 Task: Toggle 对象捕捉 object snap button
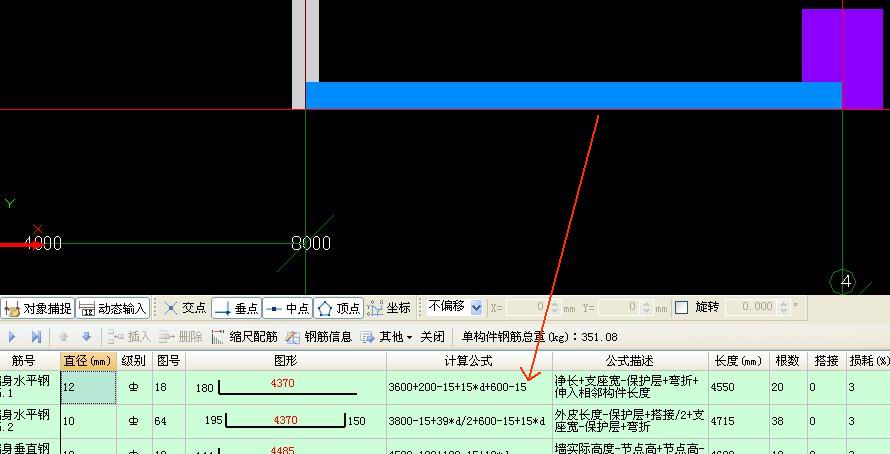38,308
